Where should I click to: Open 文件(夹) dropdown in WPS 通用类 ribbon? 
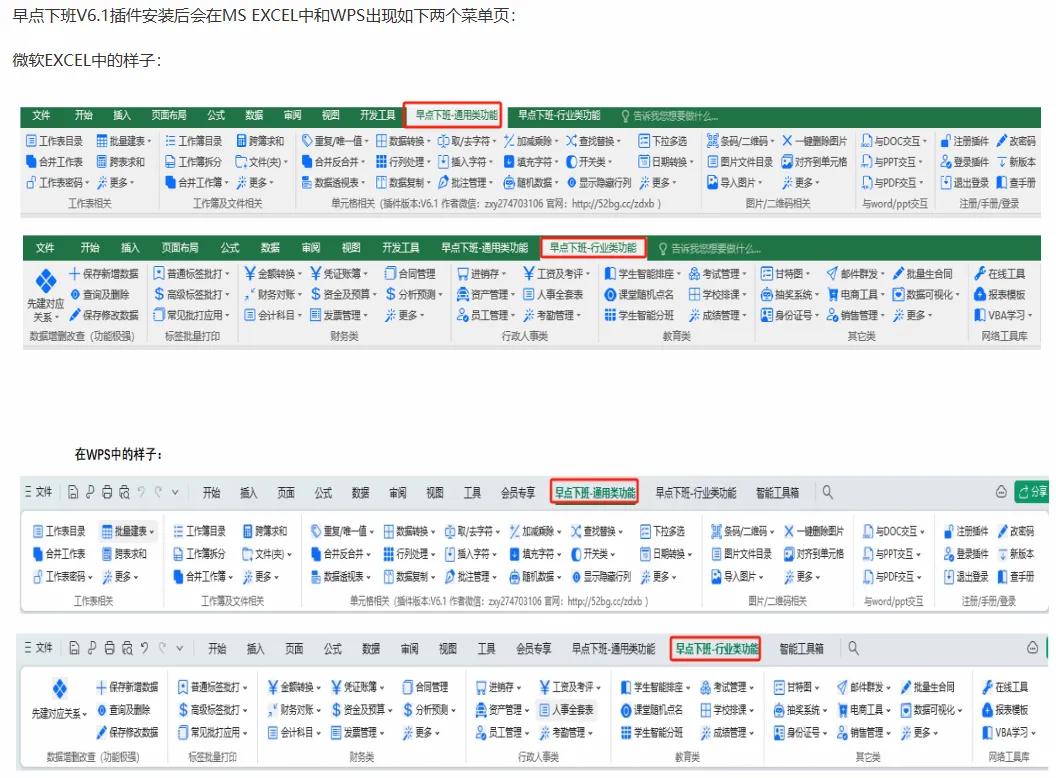(x=267, y=554)
